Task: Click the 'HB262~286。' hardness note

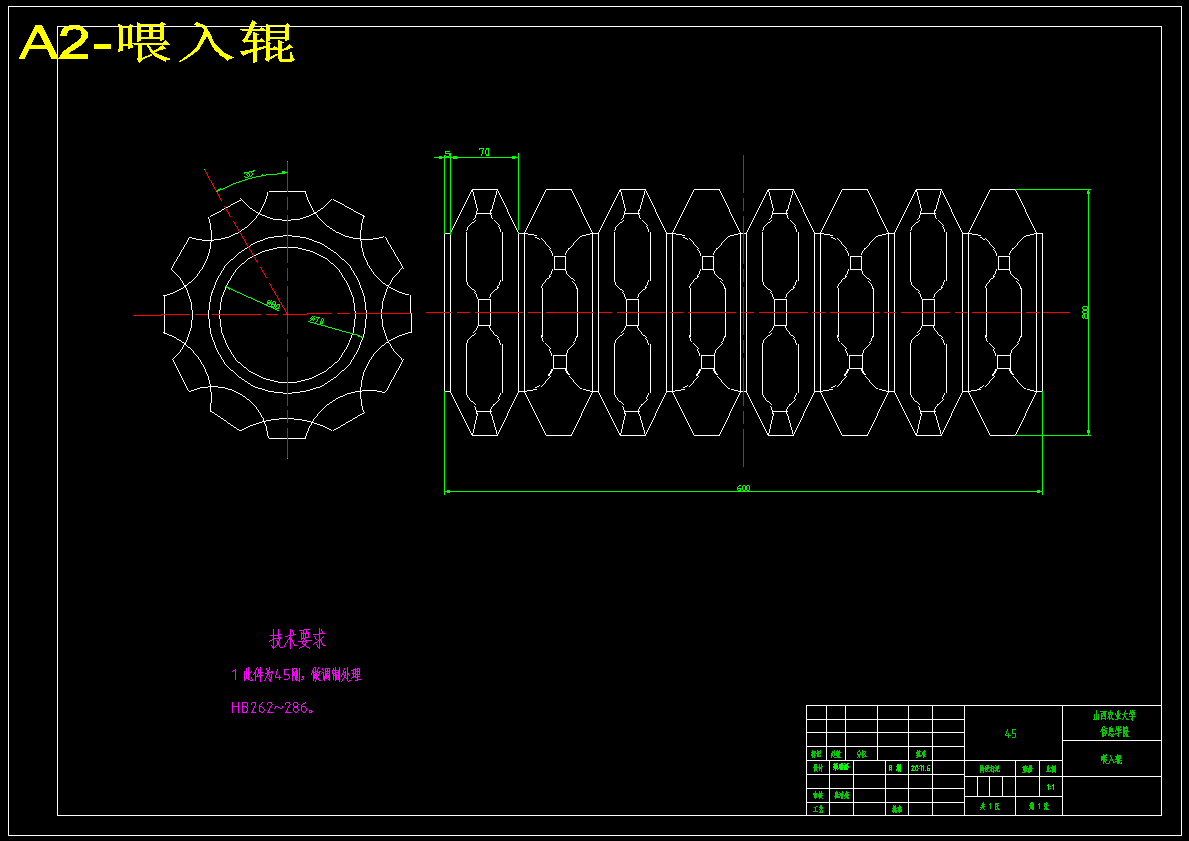Action: (x=273, y=708)
